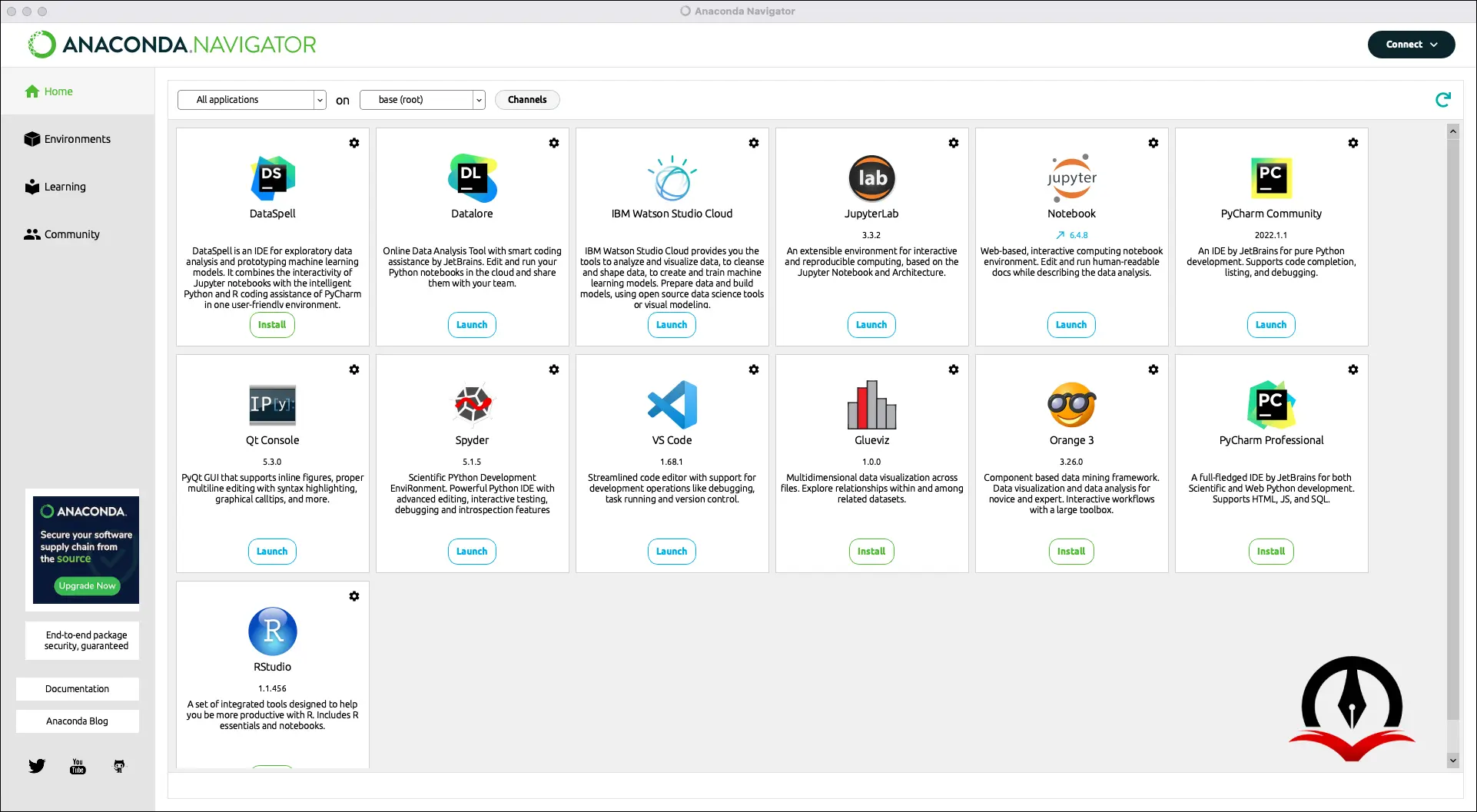Click the PyCharm Community logo
1477x812 pixels.
coord(1272,178)
